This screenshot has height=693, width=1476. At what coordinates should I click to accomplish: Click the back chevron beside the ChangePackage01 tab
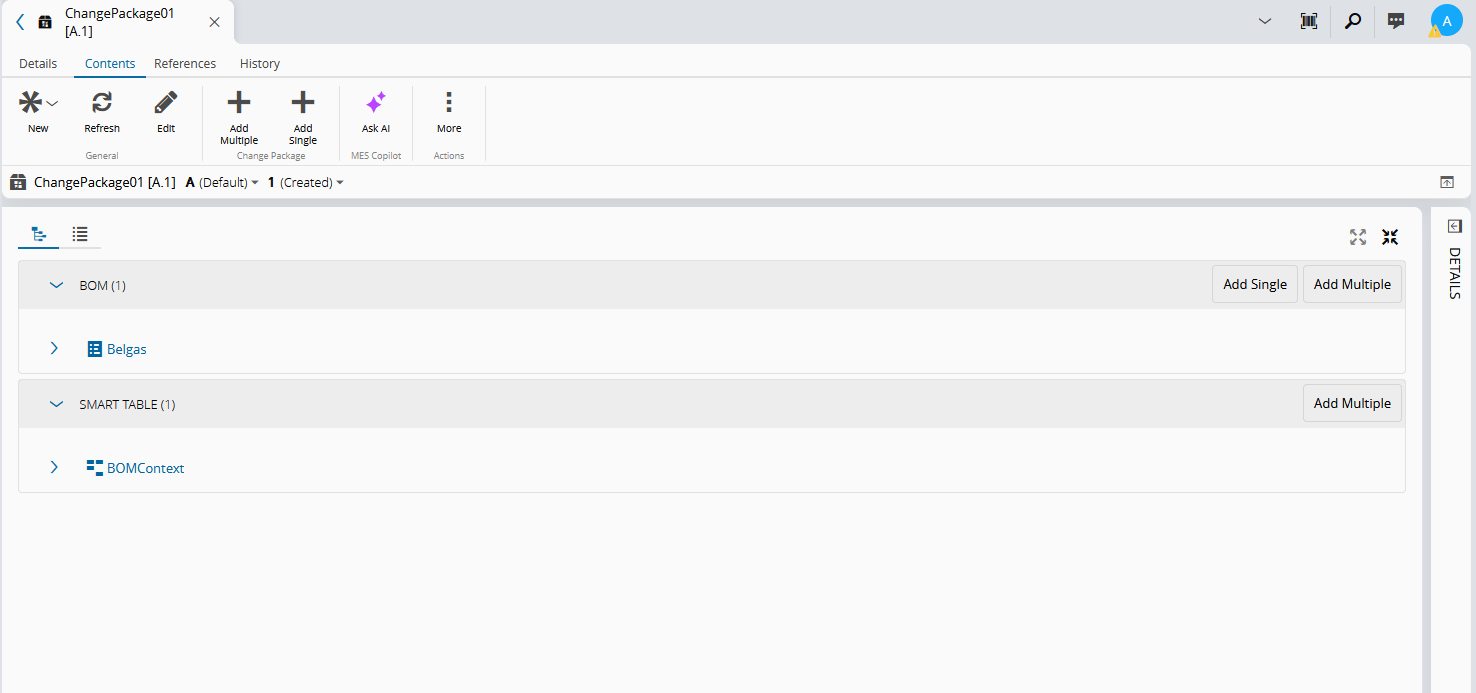coord(20,21)
